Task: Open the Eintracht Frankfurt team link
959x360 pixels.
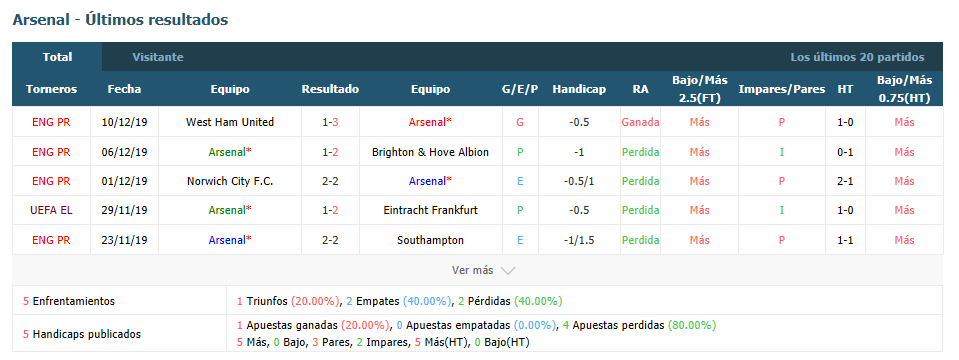Action: click(431, 210)
